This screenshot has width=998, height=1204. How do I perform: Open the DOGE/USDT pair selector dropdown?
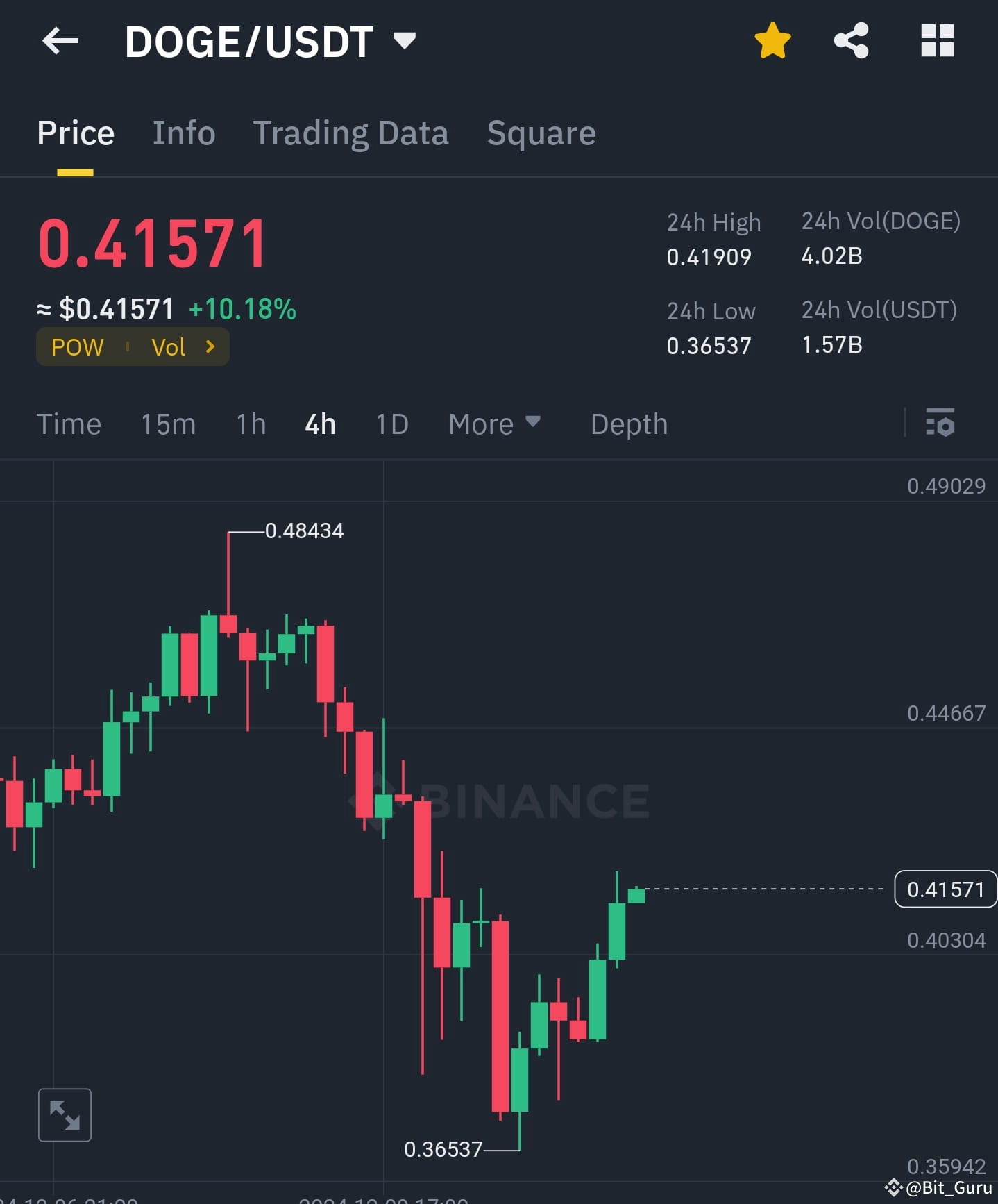click(x=405, y=41)
